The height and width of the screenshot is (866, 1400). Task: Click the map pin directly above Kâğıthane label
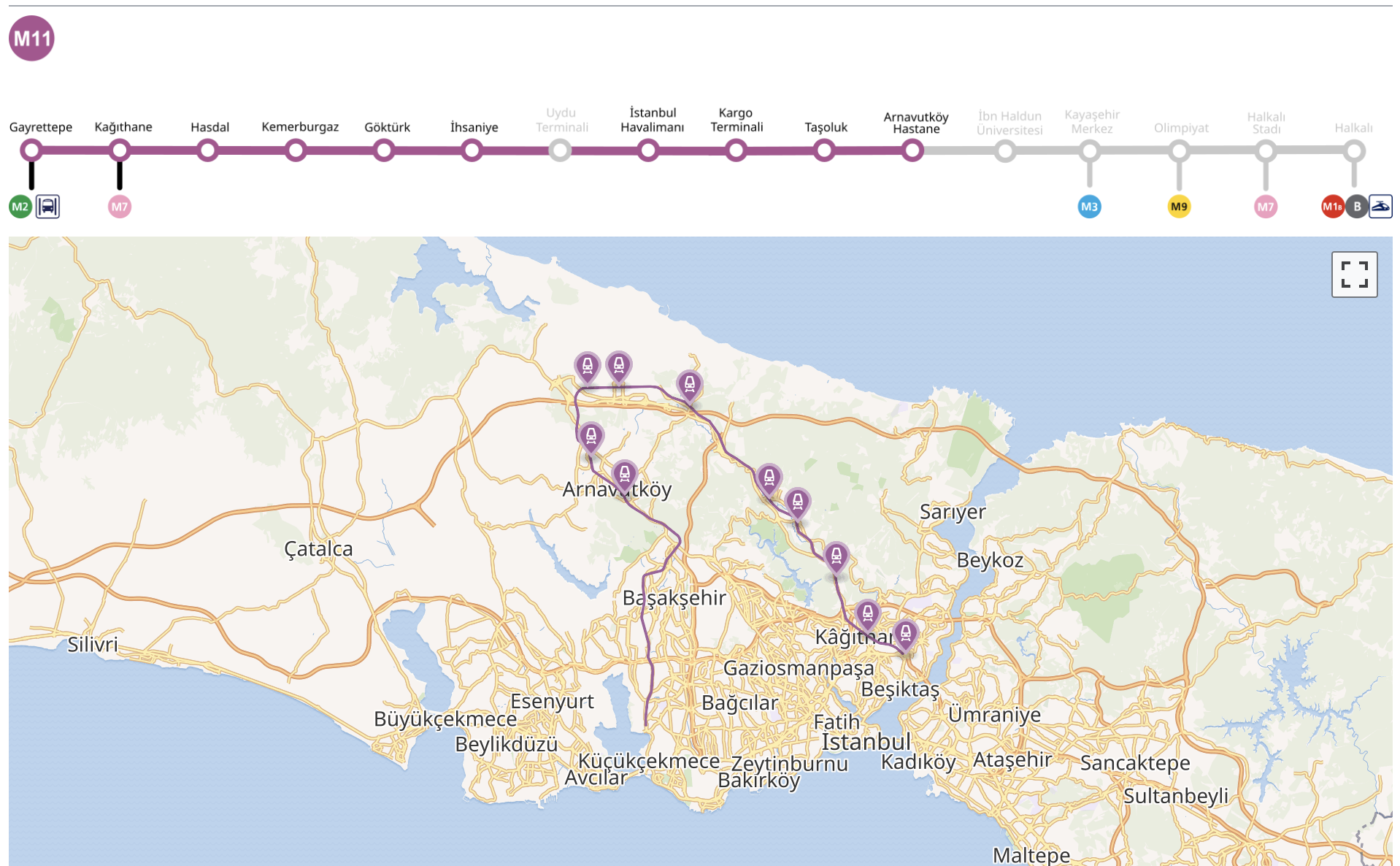[x=867, y=617]
